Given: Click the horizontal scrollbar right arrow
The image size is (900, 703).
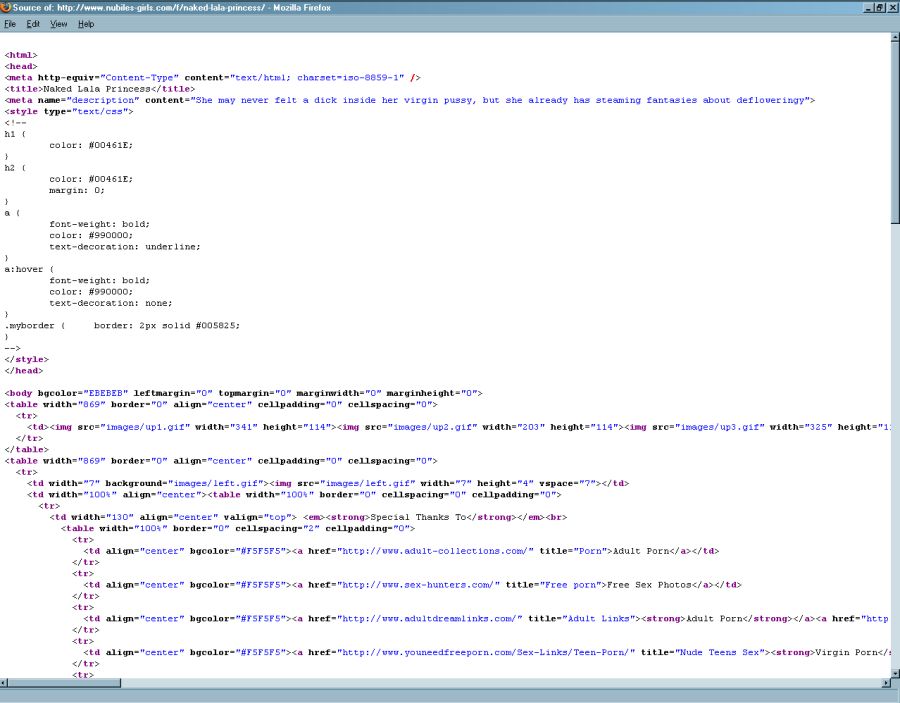Looking at the screenshot, I should coord(885,683).
